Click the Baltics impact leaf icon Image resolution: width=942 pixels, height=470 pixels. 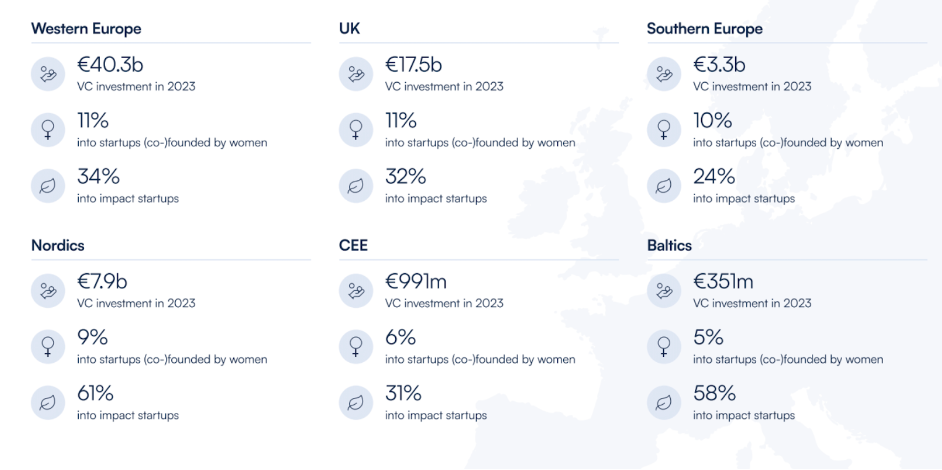click(x=664, y=403)
